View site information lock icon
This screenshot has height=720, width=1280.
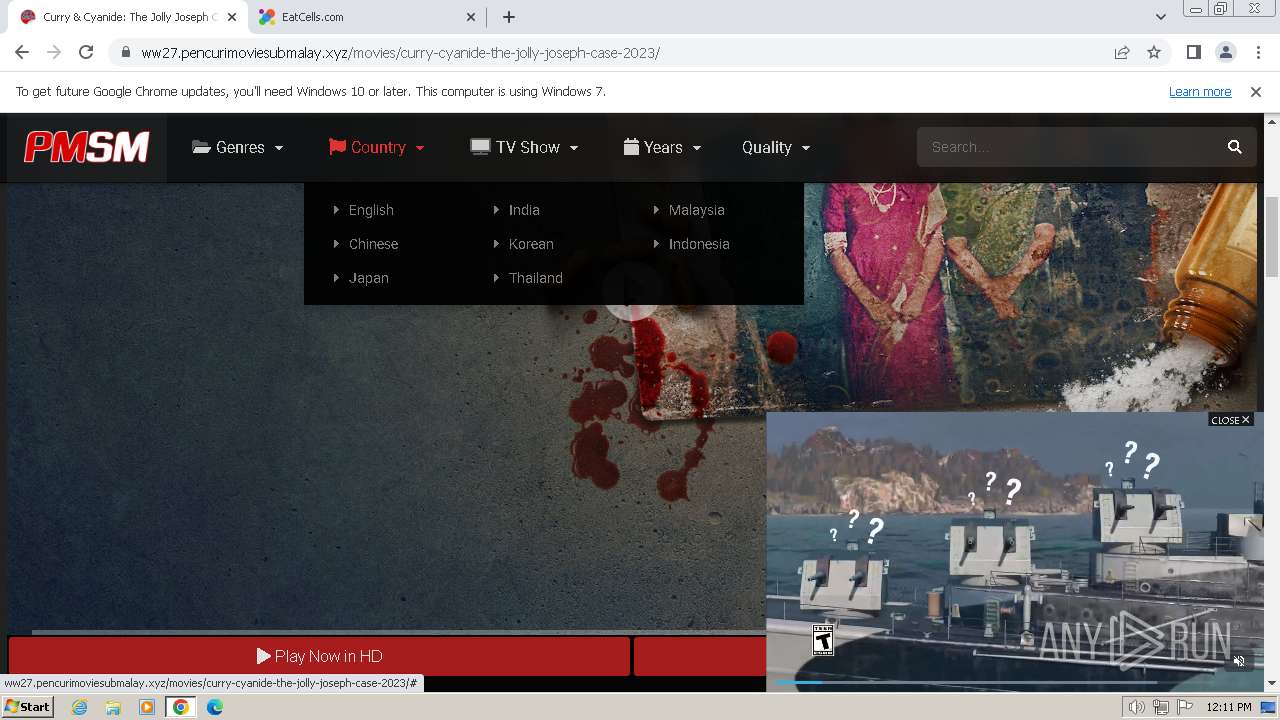[x=125, y=53]
